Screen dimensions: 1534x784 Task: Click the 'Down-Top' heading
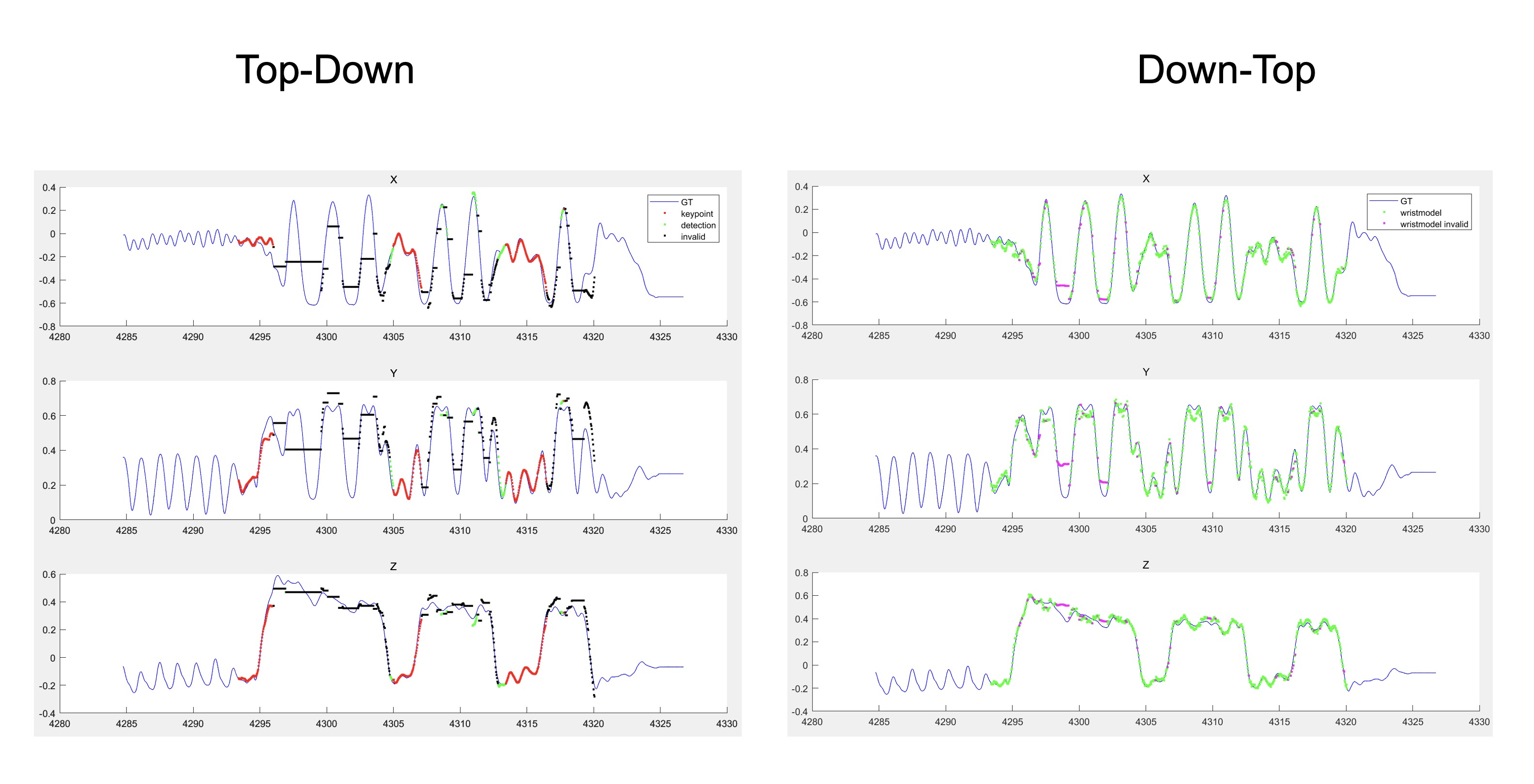pos(1226,71)
